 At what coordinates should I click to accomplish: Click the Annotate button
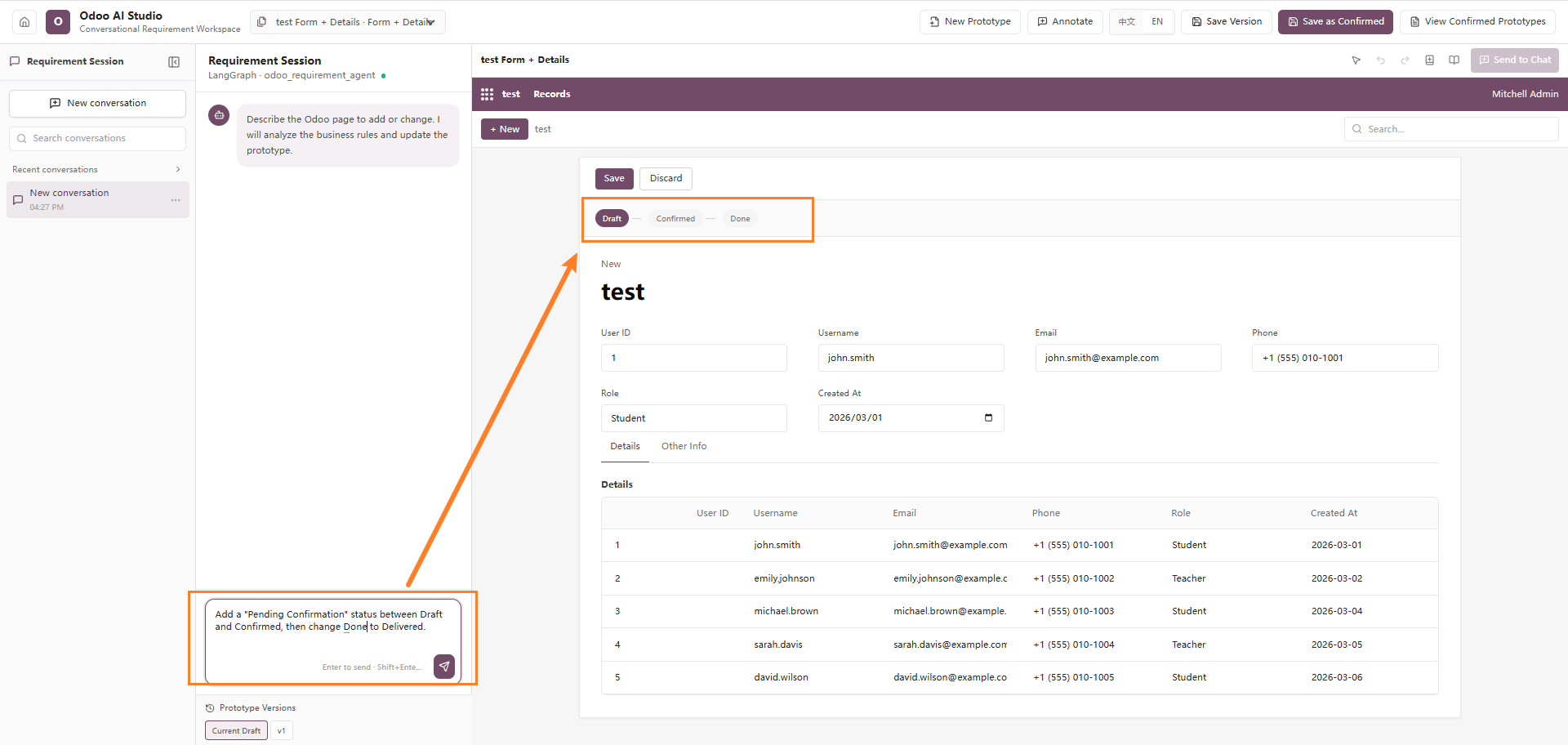pos(1065,22)
